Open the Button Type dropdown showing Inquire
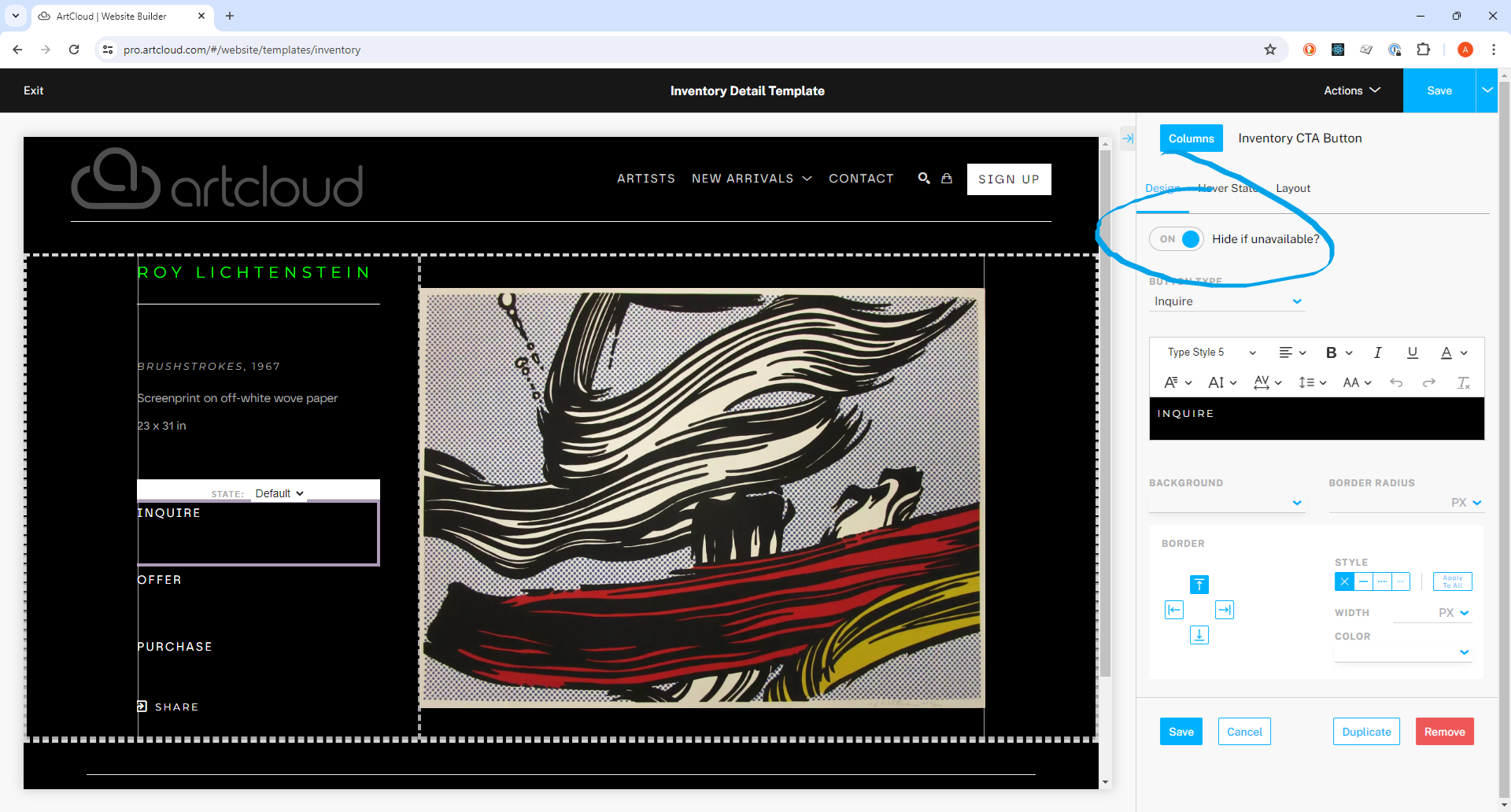The height and width of the screenshot is (812, 1511). click(1227, 301)
